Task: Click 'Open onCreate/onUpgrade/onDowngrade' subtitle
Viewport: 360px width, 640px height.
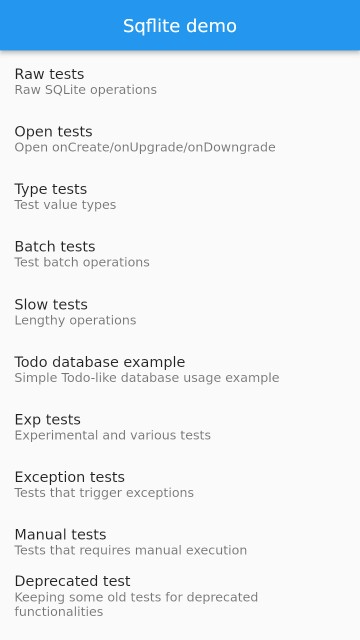Action: [145, 147]
